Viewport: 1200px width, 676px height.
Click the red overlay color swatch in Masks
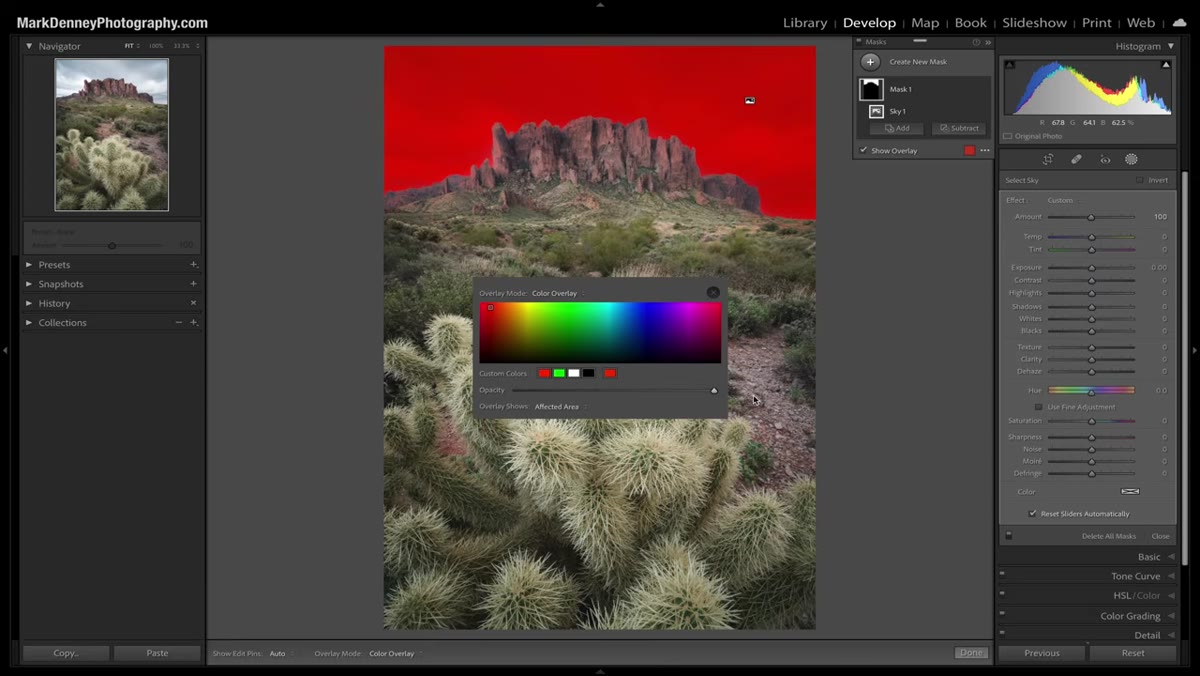tap(969, 151)
